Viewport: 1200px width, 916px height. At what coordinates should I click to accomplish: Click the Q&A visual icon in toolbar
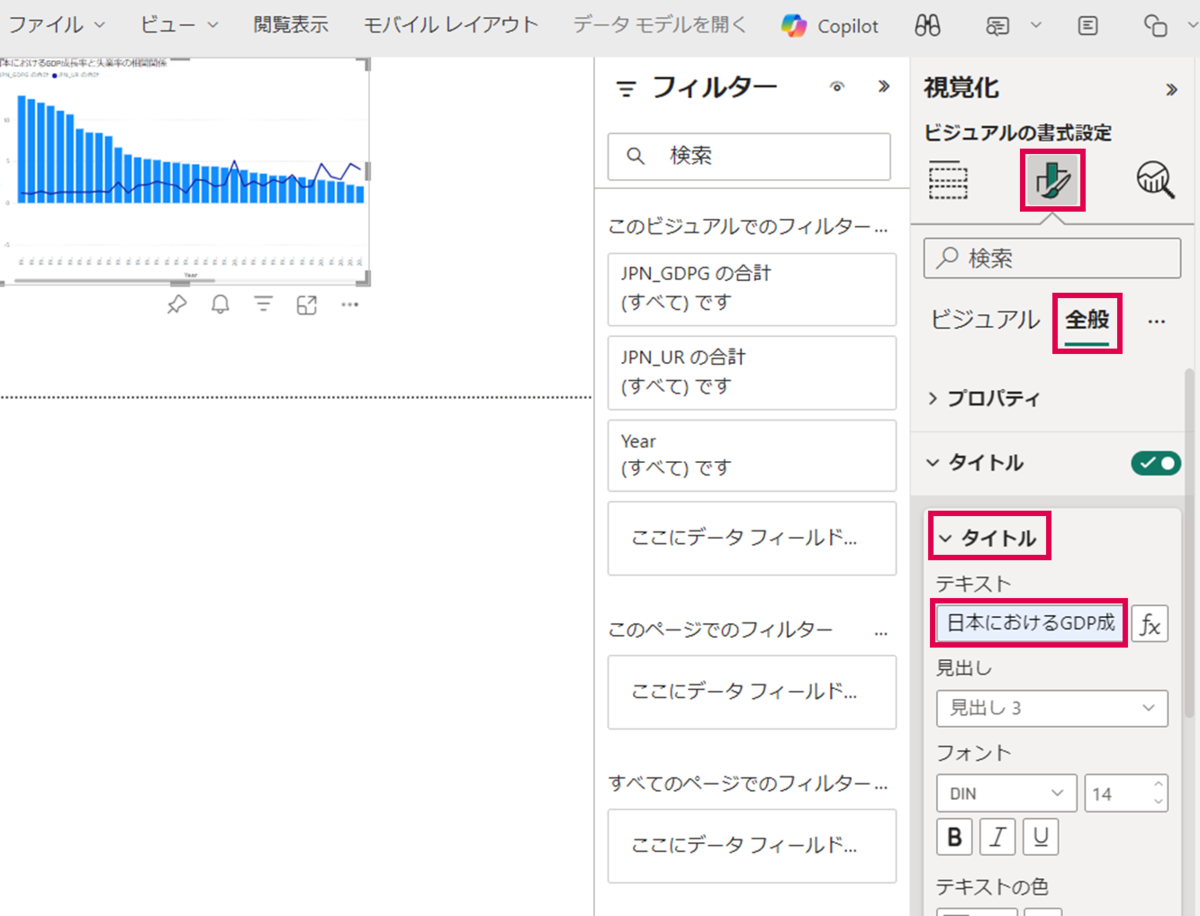(996, 26)
